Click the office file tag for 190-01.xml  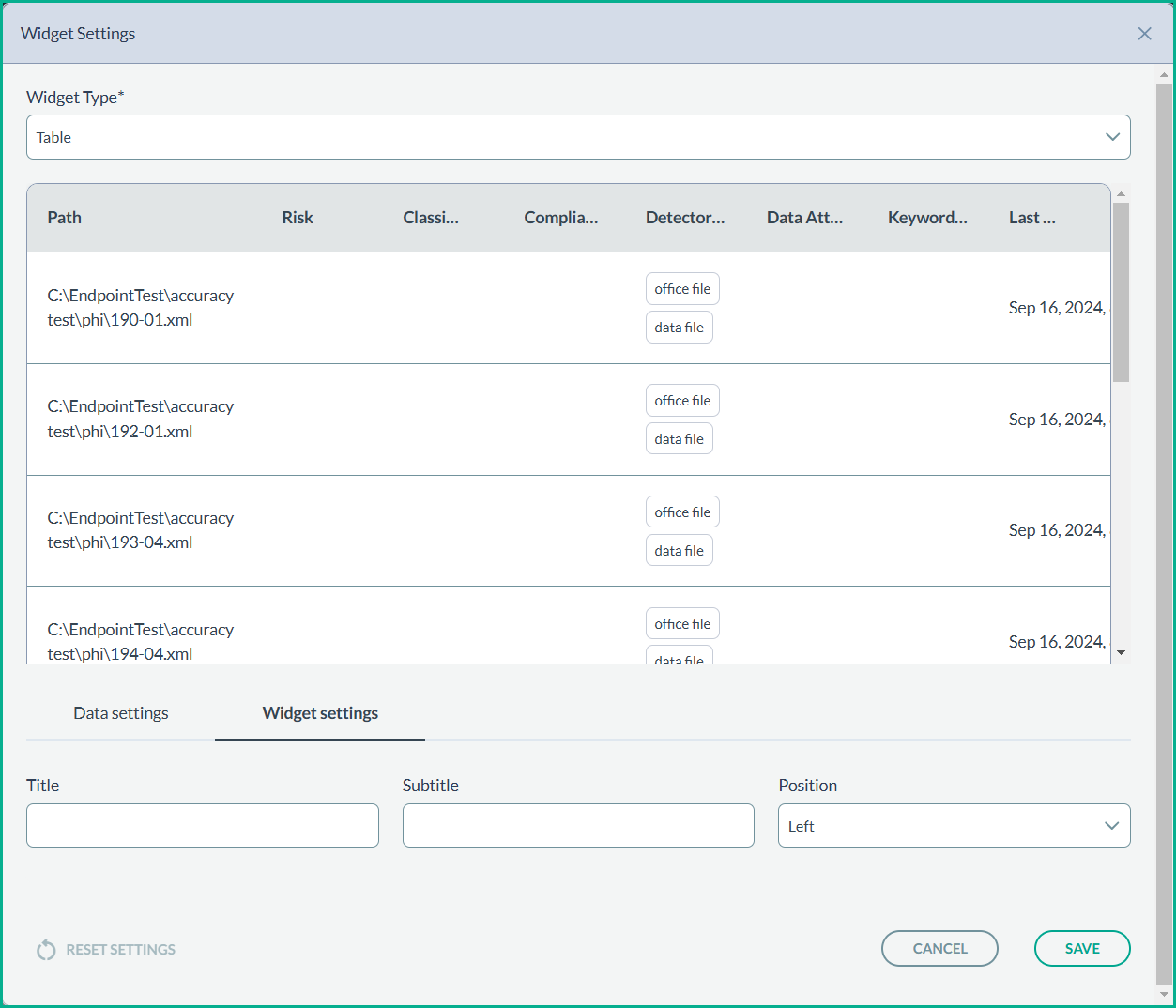682,289
